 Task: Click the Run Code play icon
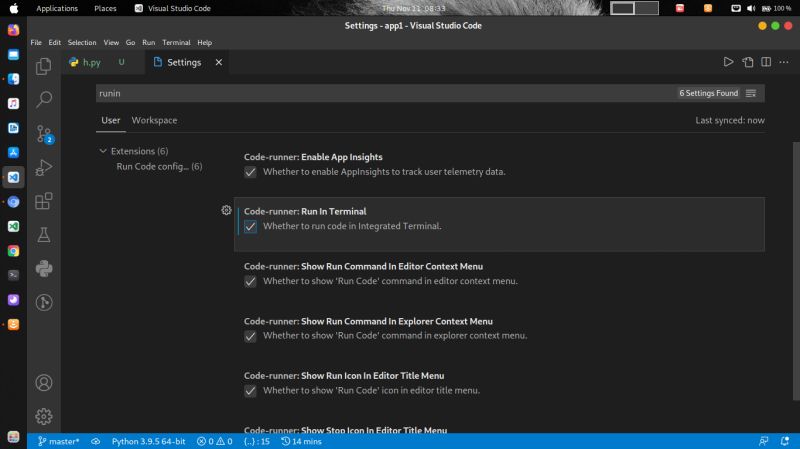point(728,62)
